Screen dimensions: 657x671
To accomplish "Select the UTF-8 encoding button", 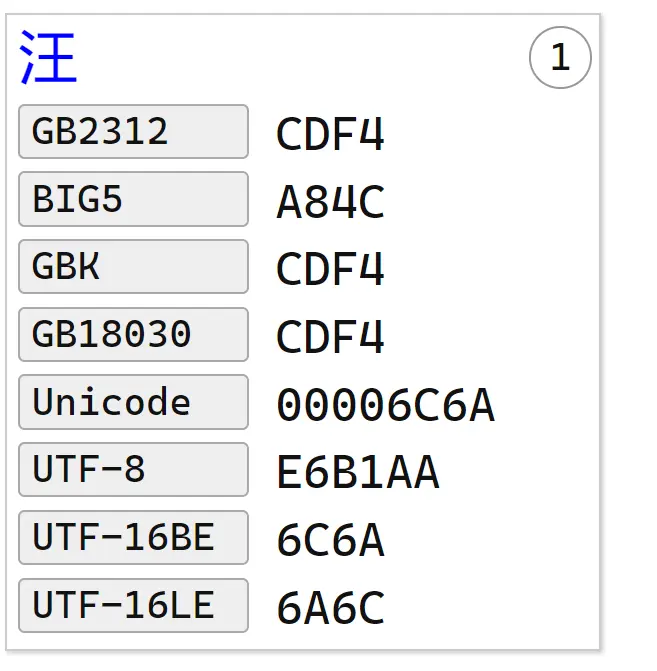I will click(133, 470).
